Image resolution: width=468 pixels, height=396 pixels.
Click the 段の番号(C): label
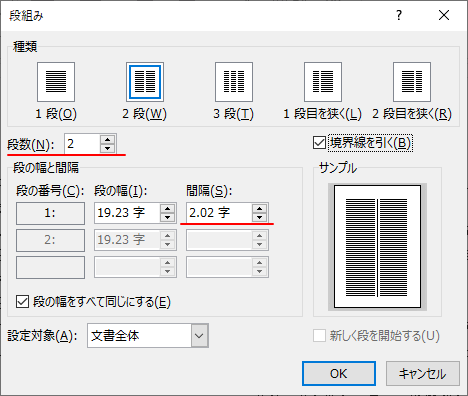[x=50, y=191]
